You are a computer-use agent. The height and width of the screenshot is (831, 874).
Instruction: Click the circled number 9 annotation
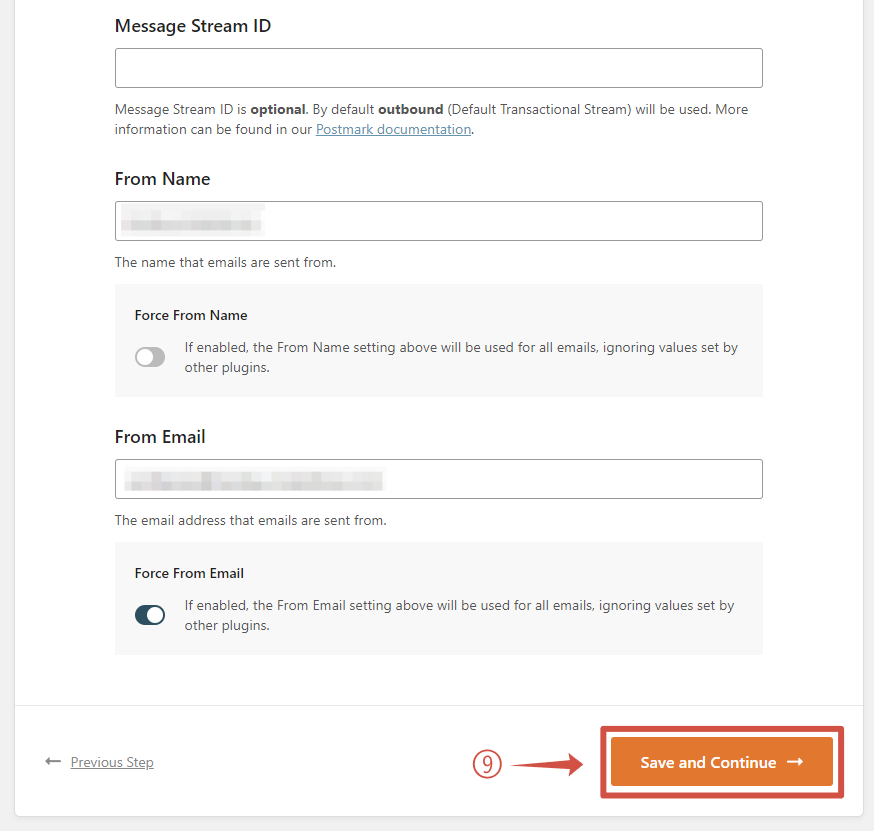click(486, 764)
